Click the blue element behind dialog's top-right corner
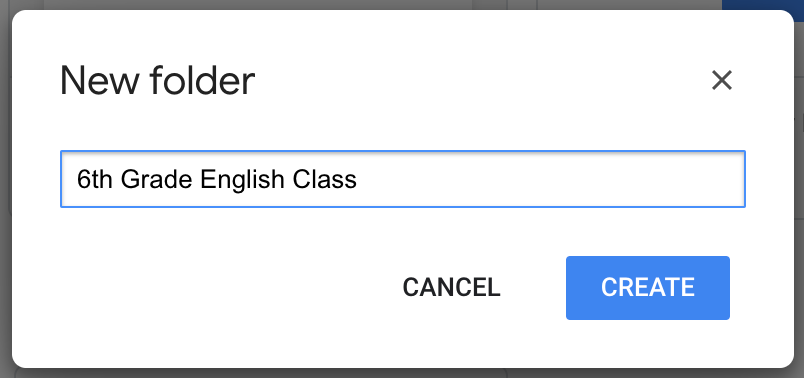 click(762, 5)
